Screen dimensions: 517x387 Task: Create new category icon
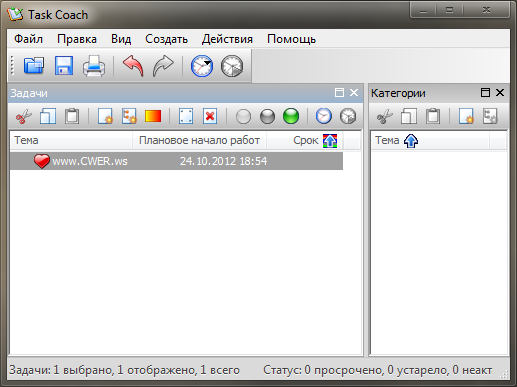pos(466,116)
